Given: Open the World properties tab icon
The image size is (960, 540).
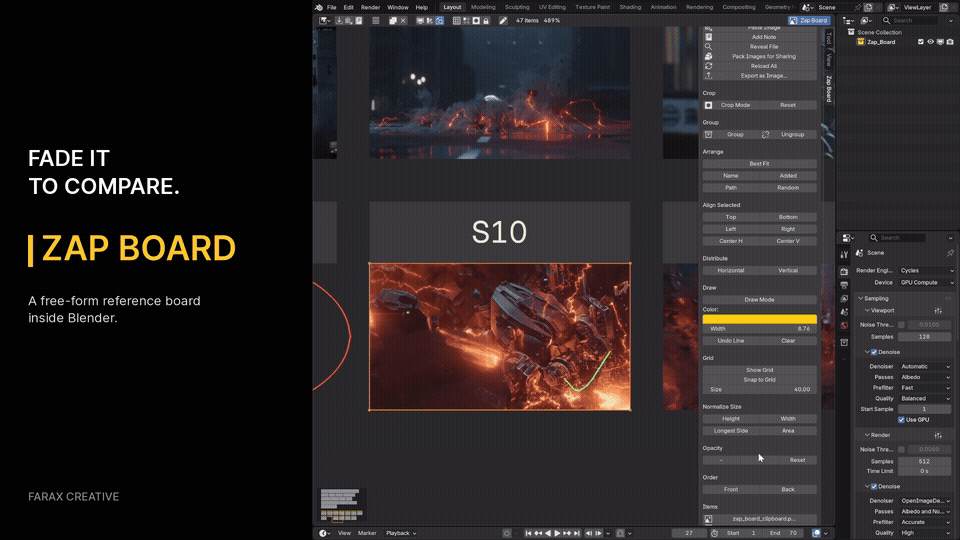Looking at the screenshot, I should pos(844,326).
